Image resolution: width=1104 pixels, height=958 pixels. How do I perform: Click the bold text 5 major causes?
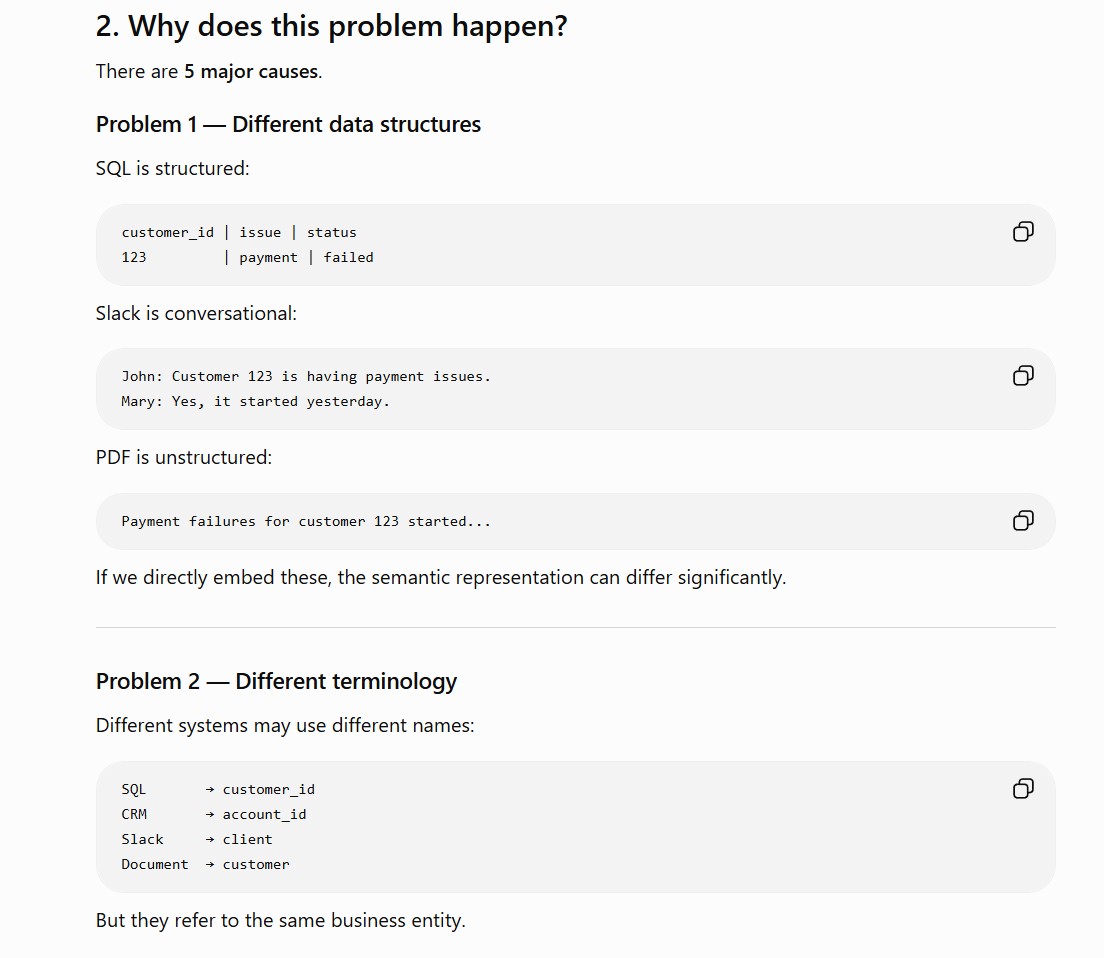pyautogui.click(x=251, y=72)
